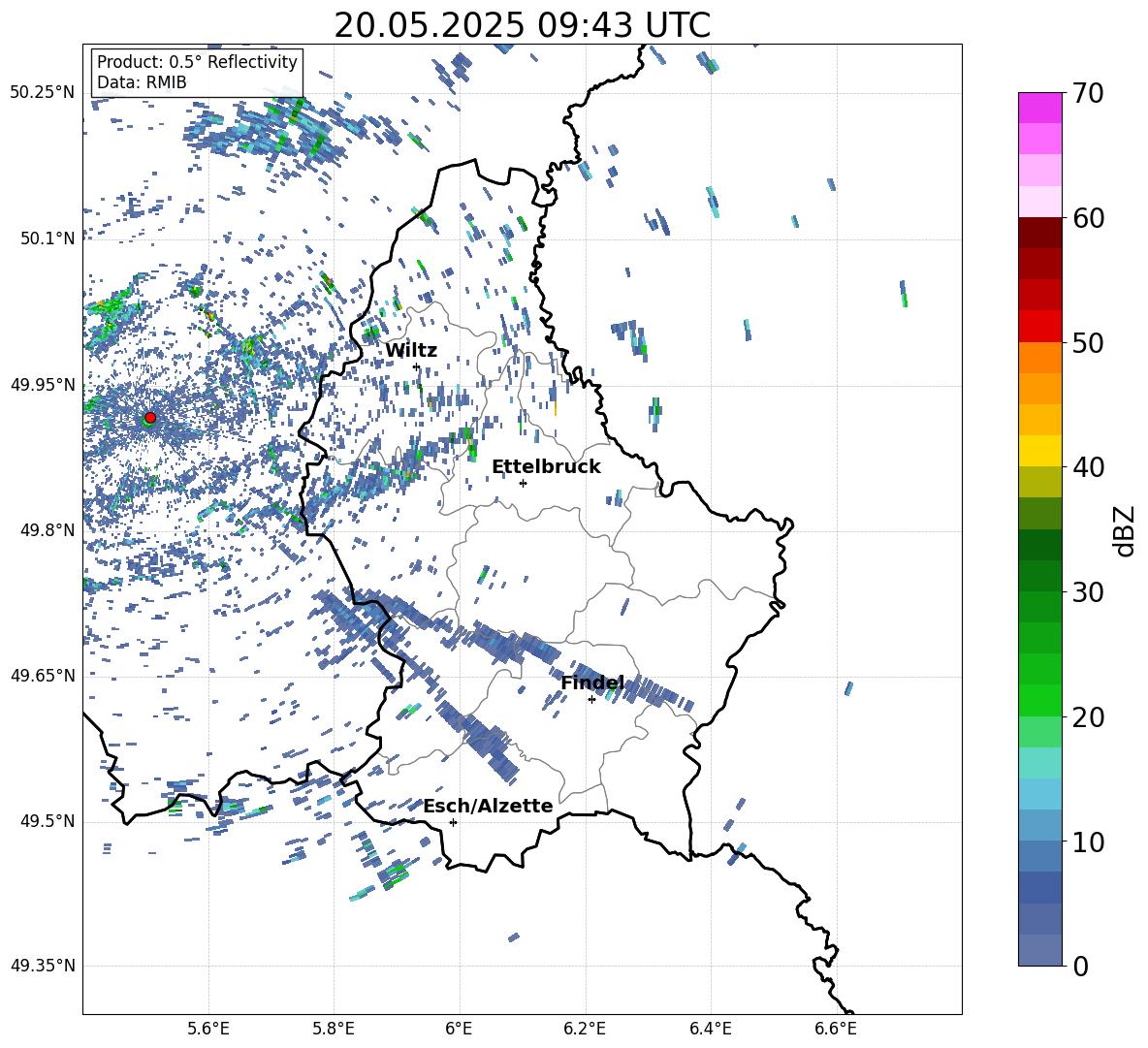Click the 60 tick on the colorbar
This screenshot has height=1048, width=1148.
1088,217
